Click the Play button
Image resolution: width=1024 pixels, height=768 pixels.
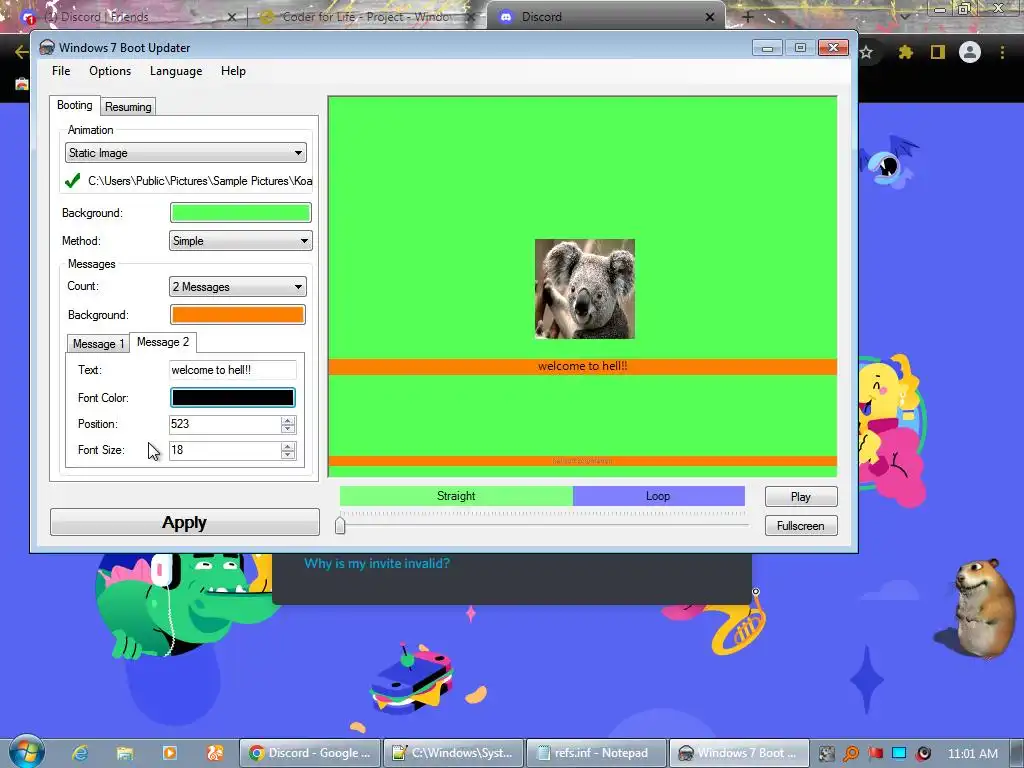801,497
